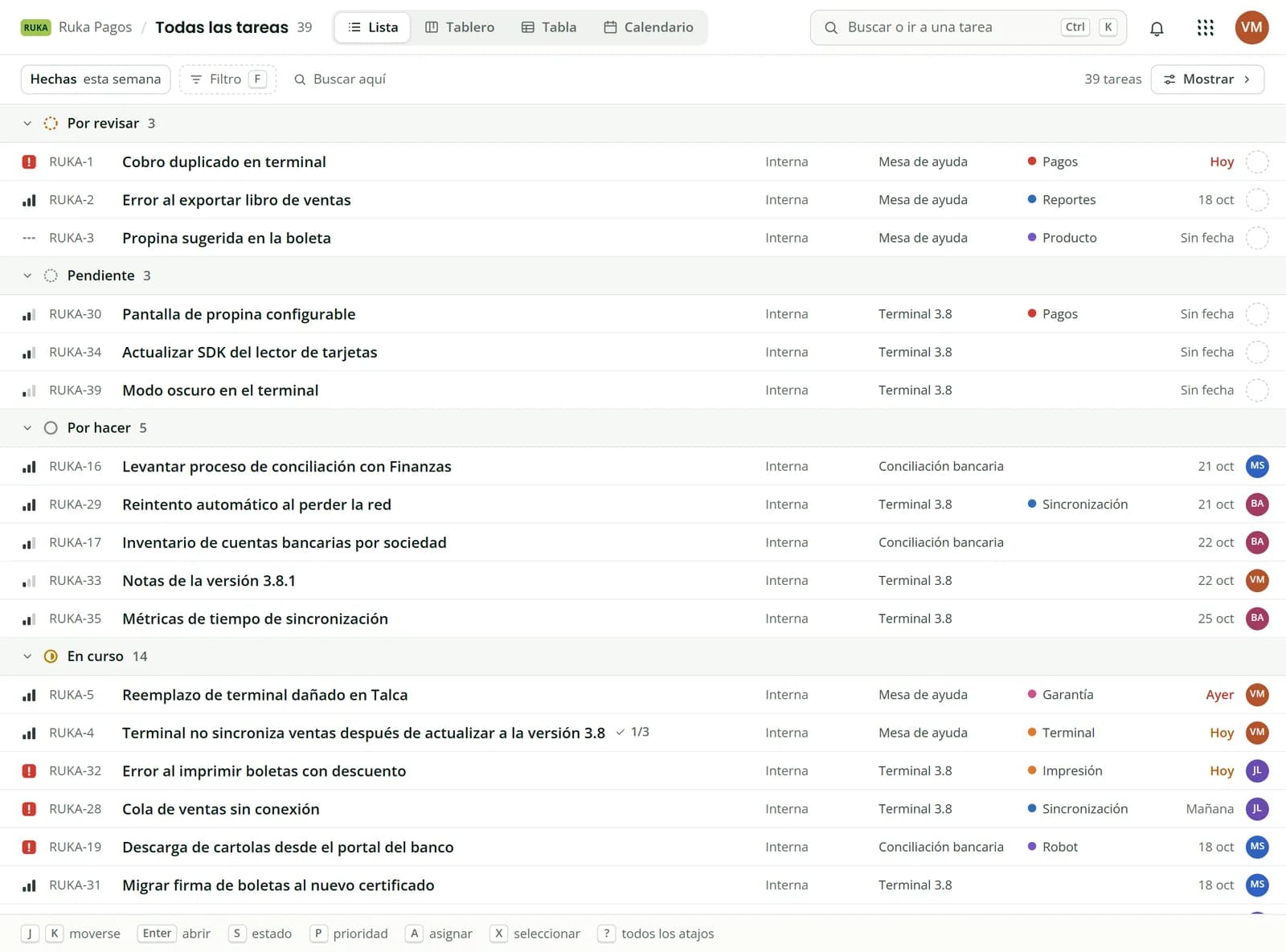Collapse the Por revisar group
1286x952 pixels.
click(x=27, y=123)
